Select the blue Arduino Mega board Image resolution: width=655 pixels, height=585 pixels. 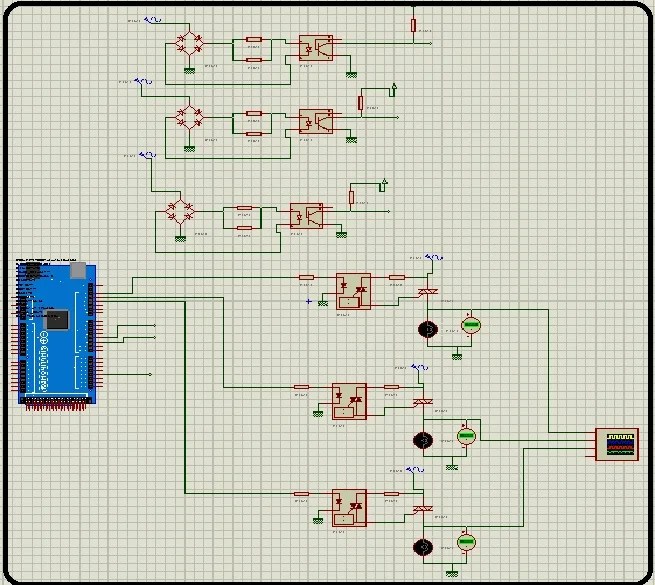point(57,334)
